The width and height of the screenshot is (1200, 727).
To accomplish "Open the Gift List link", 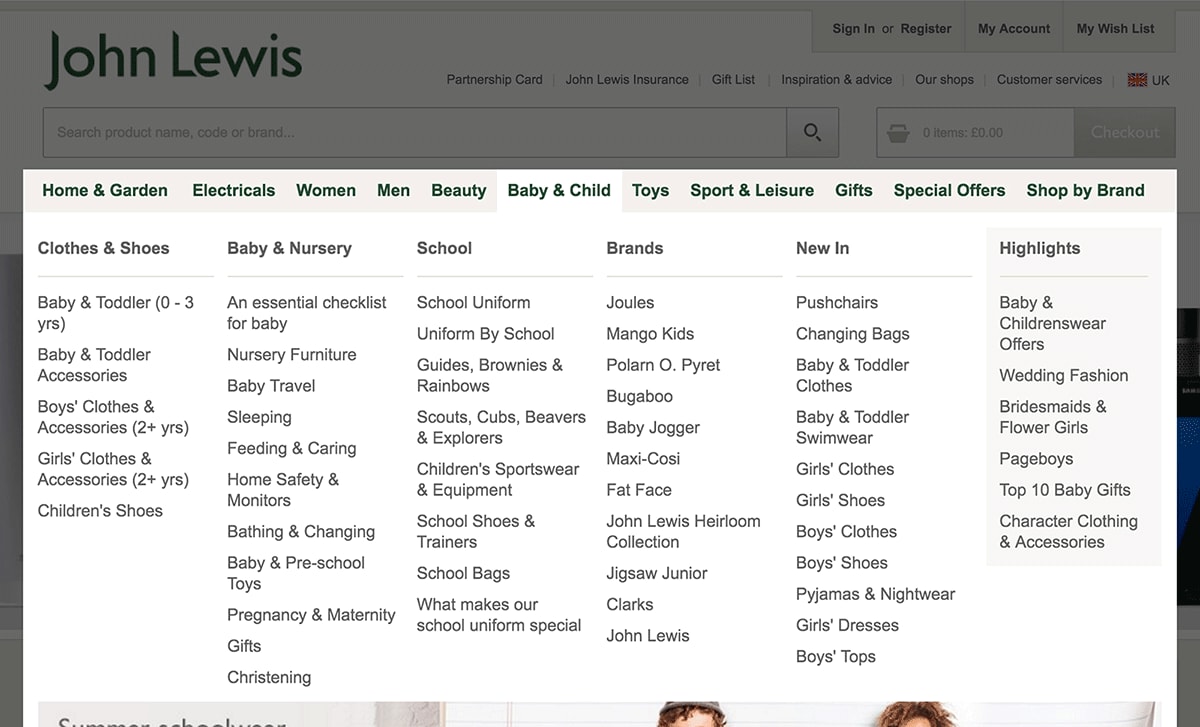I will [x=733, y=80].
